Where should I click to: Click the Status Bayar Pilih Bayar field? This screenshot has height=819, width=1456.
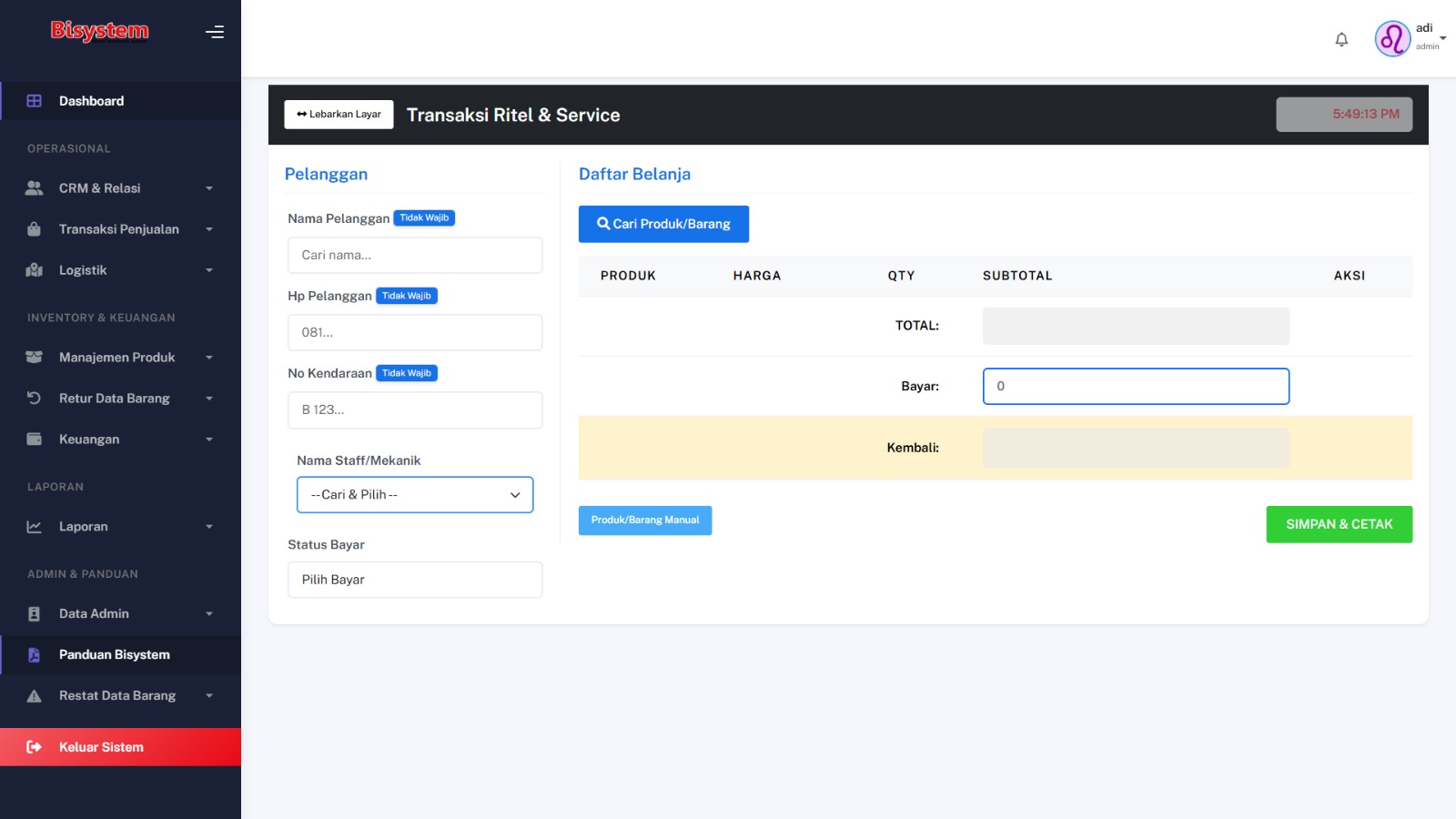click(x=415, y=580)
